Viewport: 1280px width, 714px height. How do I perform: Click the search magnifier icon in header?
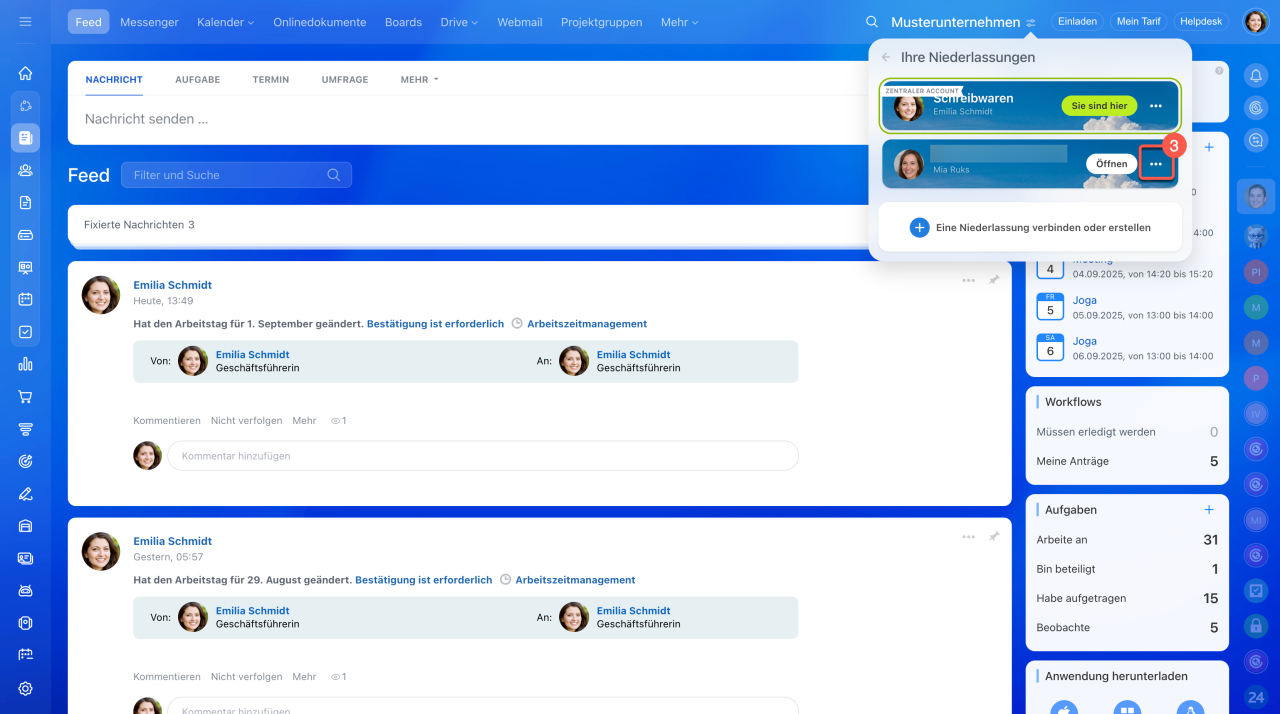pos(871,22)
